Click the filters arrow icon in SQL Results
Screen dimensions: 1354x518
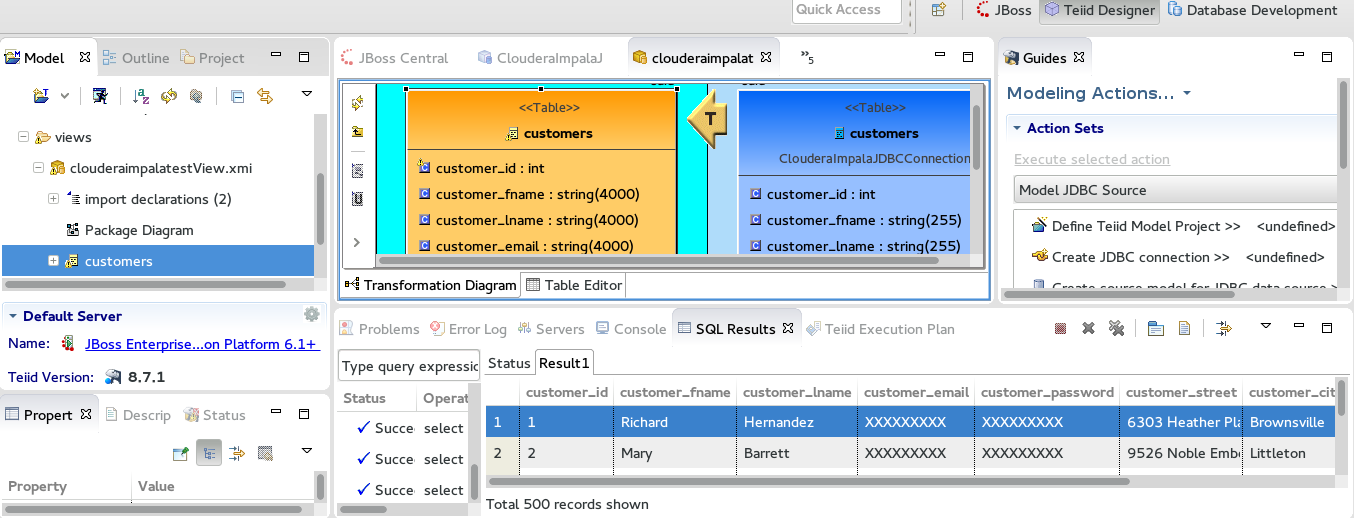click(x=1223, y=328)
